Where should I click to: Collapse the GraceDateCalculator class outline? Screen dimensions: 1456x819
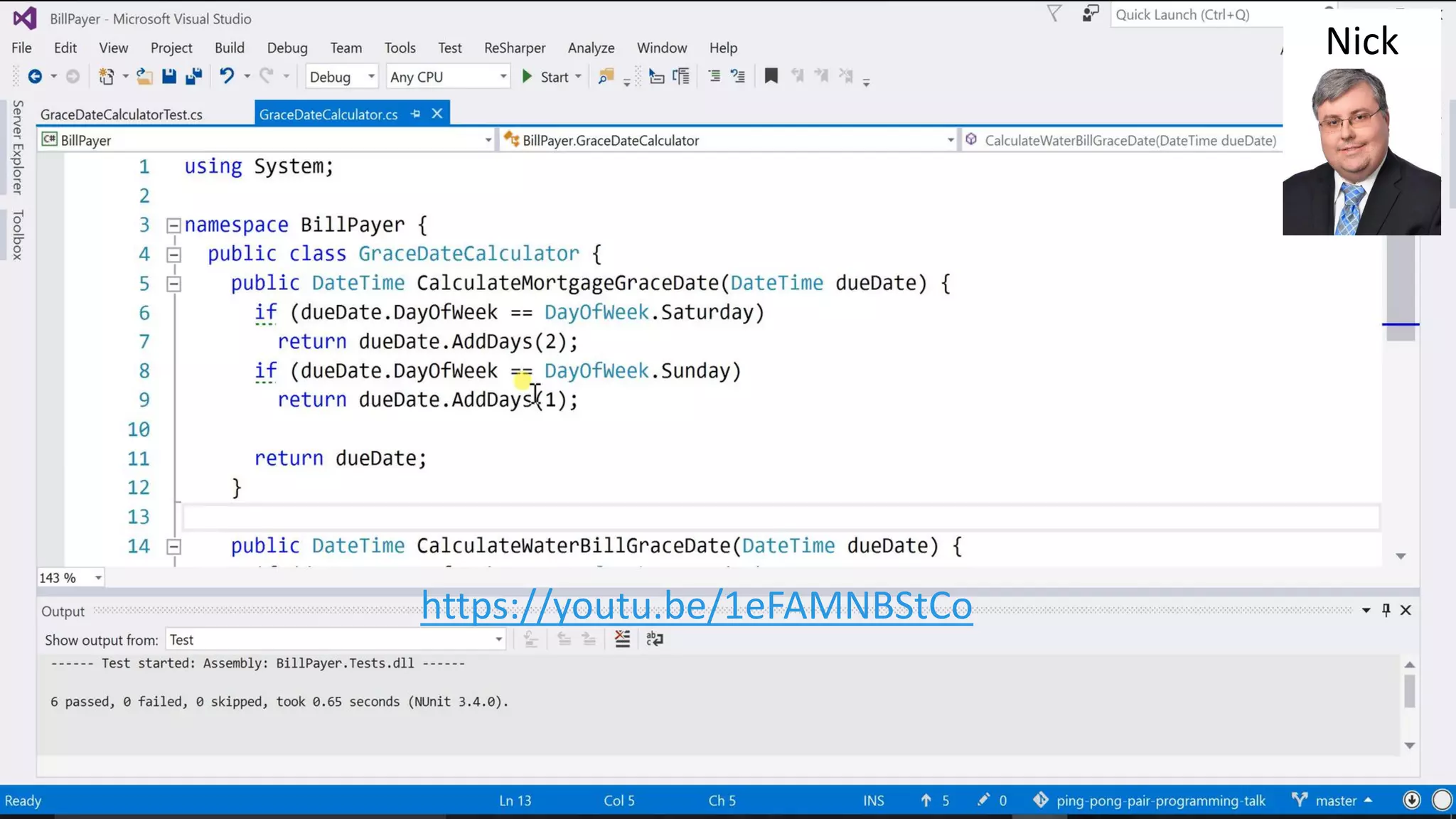point(173,255)
